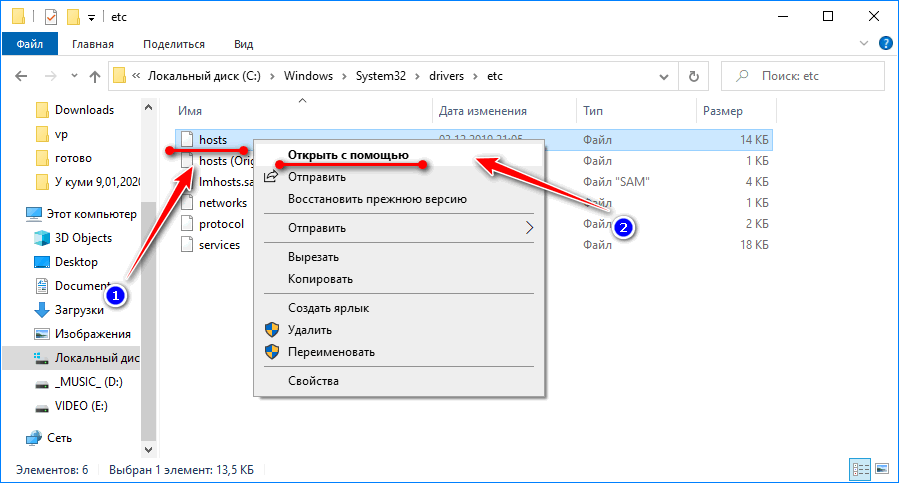Click the back navigation arrow
This screenshot has width=899, height=483.
coord(22,76)
